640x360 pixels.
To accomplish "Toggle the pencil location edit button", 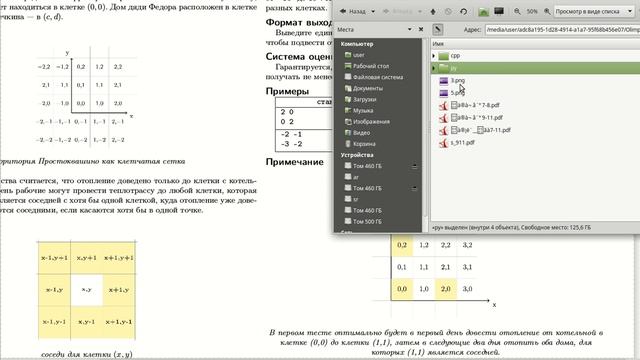I will point(438,29).
